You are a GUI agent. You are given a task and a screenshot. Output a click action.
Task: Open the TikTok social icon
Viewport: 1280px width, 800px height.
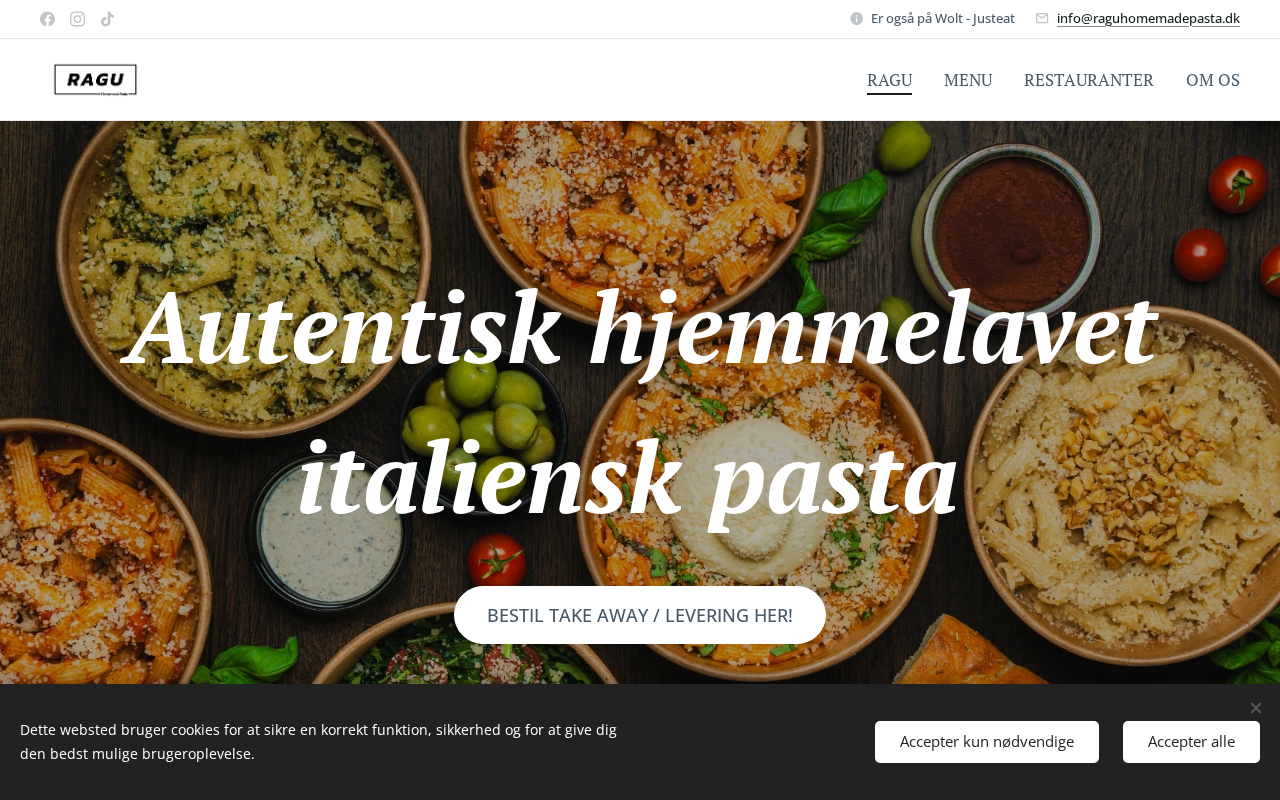pyautogui.click(x=107, y=19)
